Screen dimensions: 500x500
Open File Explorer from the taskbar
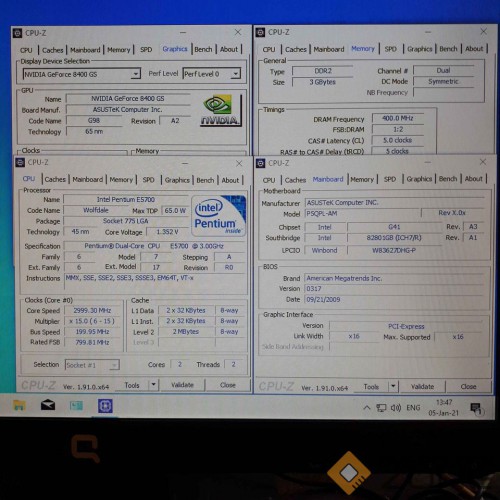[x=19, y=406]
